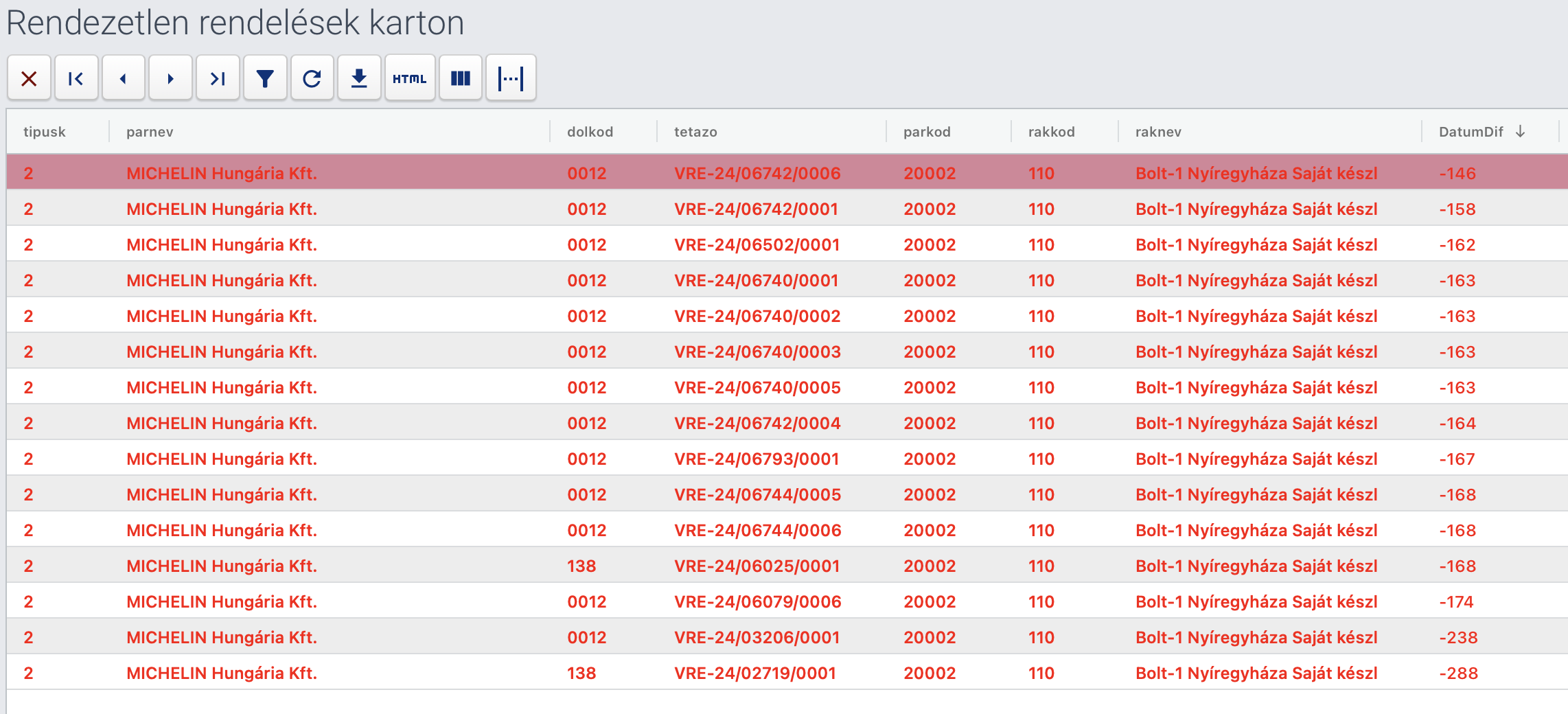Refresh the order list
This screenshot has height=714, width=1568.
pos(312,78)
